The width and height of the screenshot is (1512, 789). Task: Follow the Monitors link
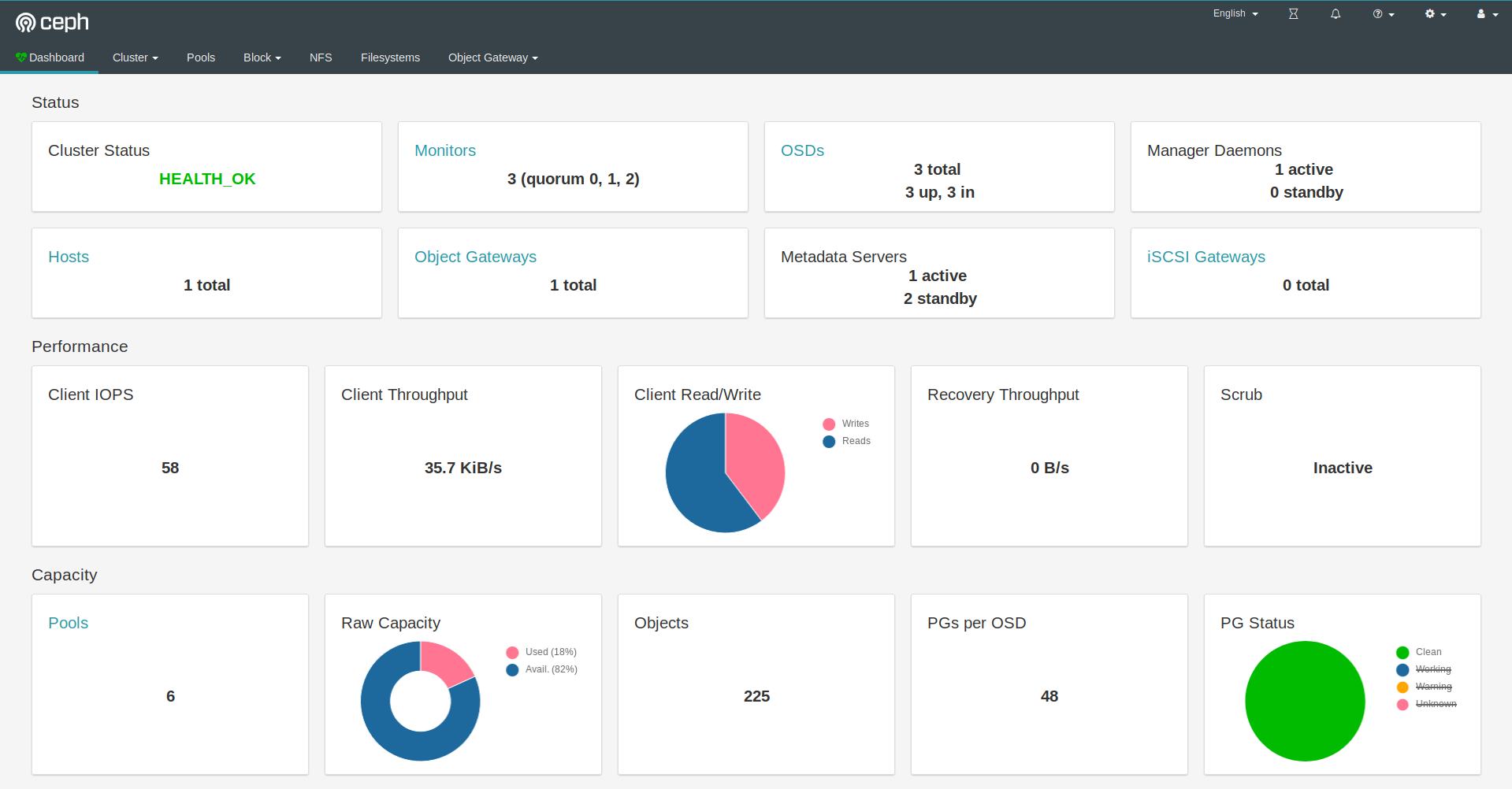pyautogui.click(x=444, y=150)
